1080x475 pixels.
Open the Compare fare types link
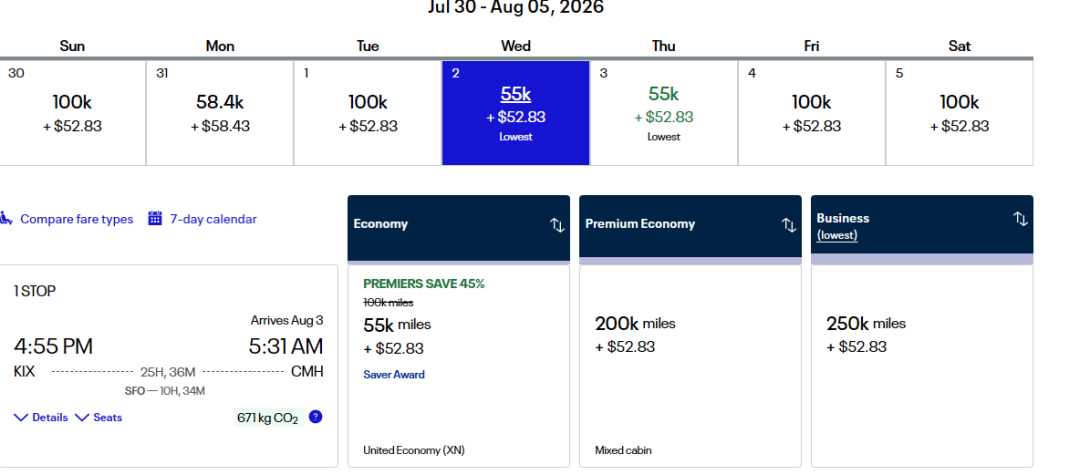(76, 219)
